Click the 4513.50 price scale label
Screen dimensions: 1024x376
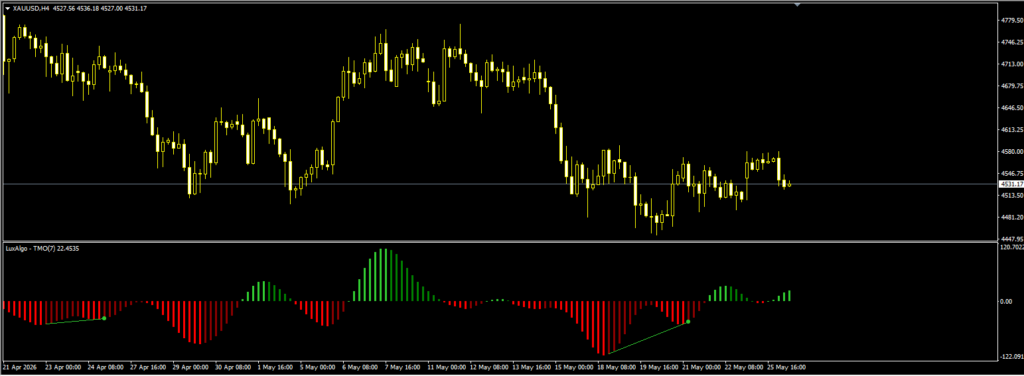1011,195
